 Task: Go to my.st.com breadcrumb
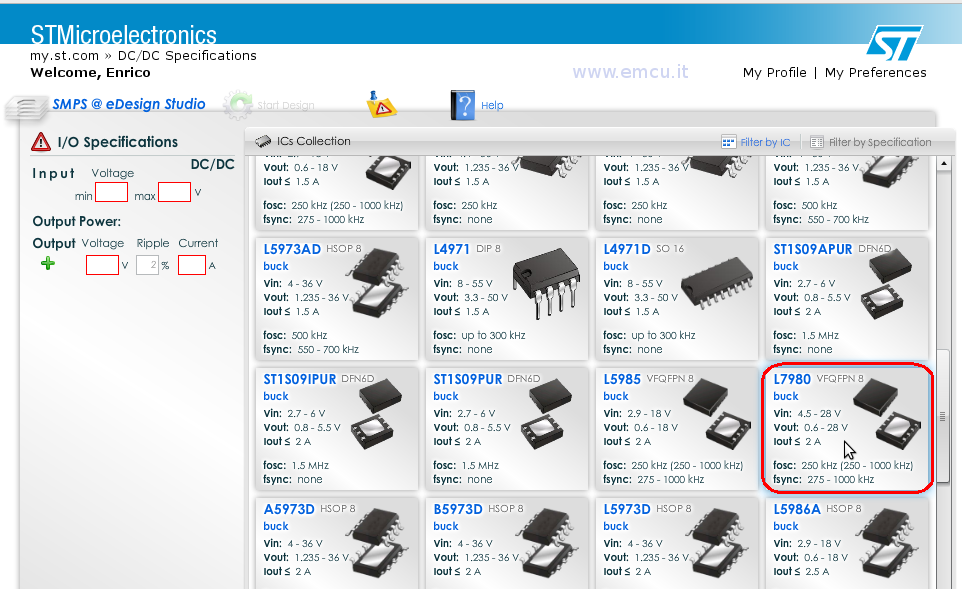pyautogui.click(x=64, y=56)
